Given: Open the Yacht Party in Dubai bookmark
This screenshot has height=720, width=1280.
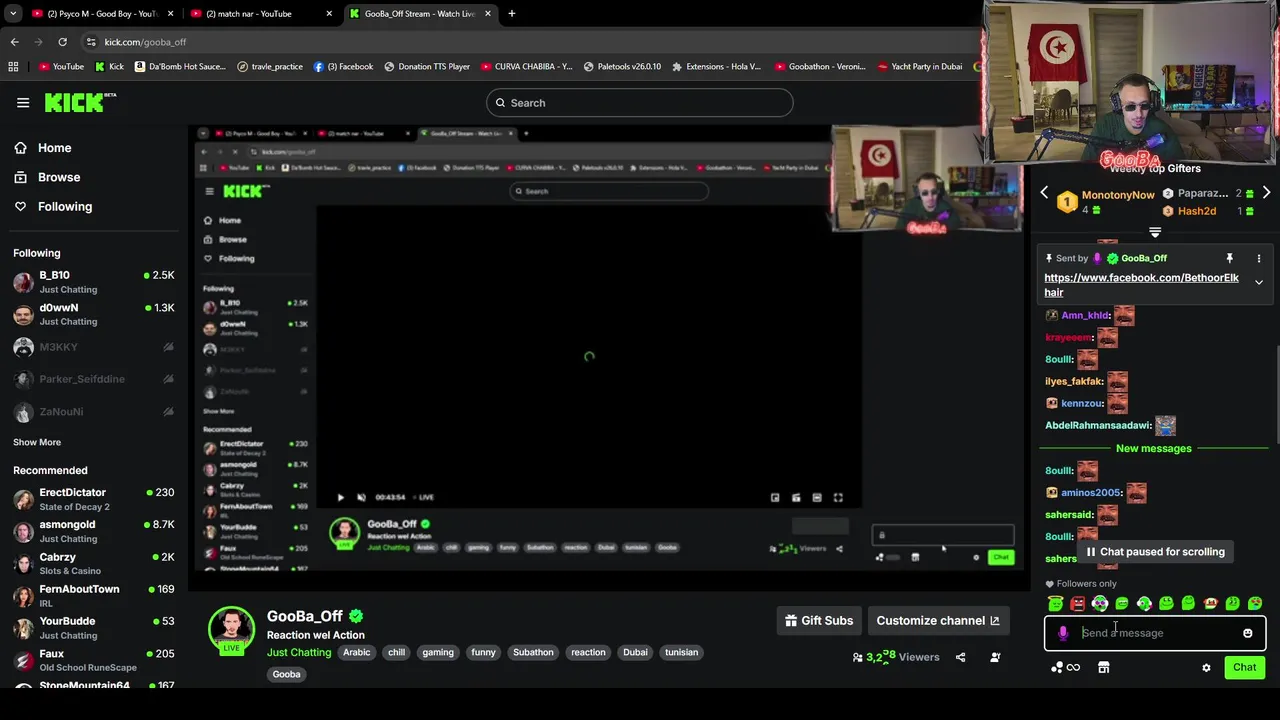Looking at the screenshot, I should [x=919, y=66].
